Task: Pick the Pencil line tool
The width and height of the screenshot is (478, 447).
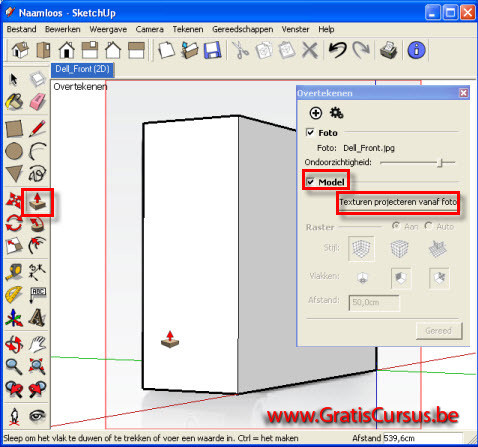Action: [37, 129]
